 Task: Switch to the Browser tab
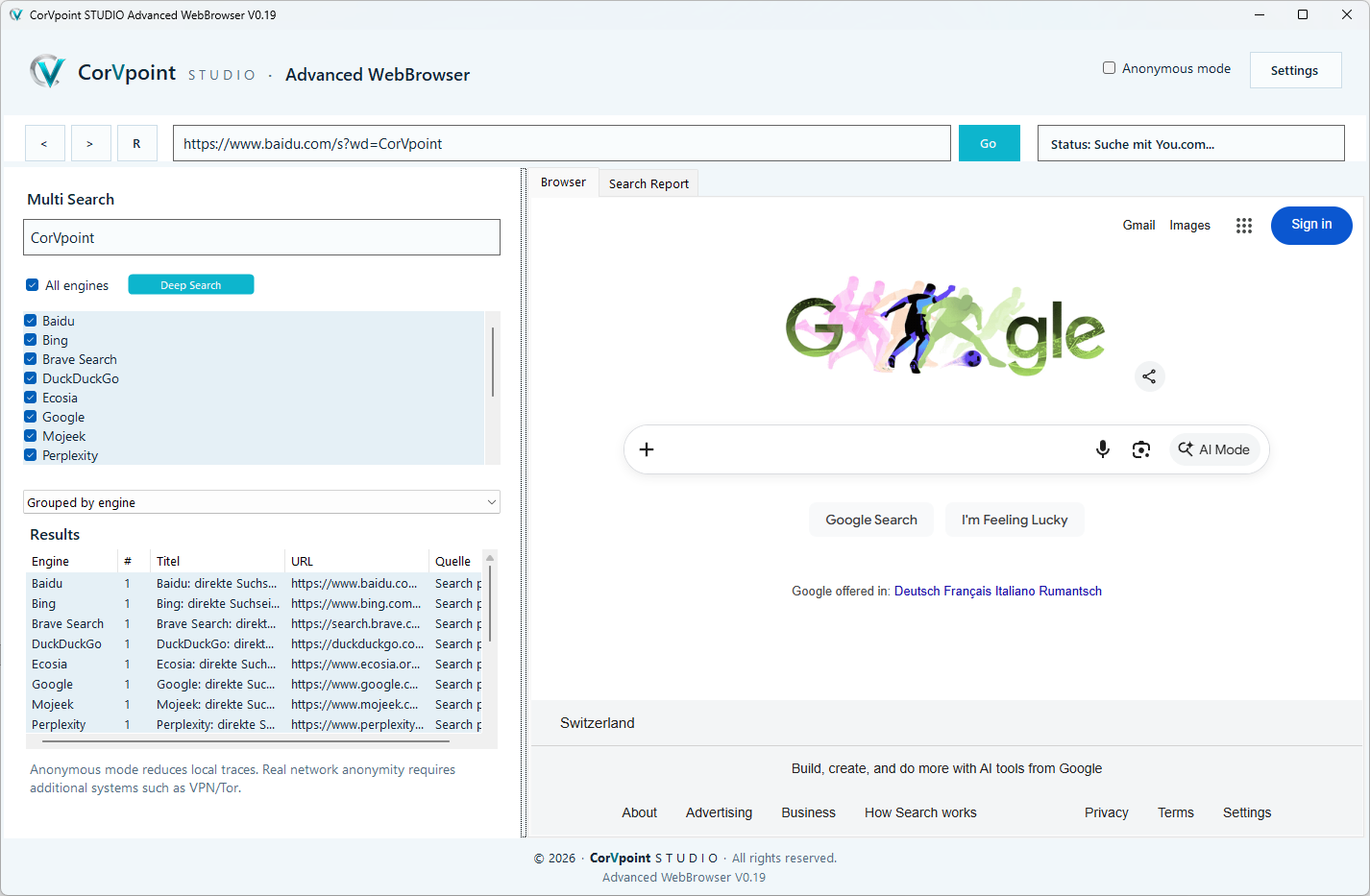[x=563, y=182]
